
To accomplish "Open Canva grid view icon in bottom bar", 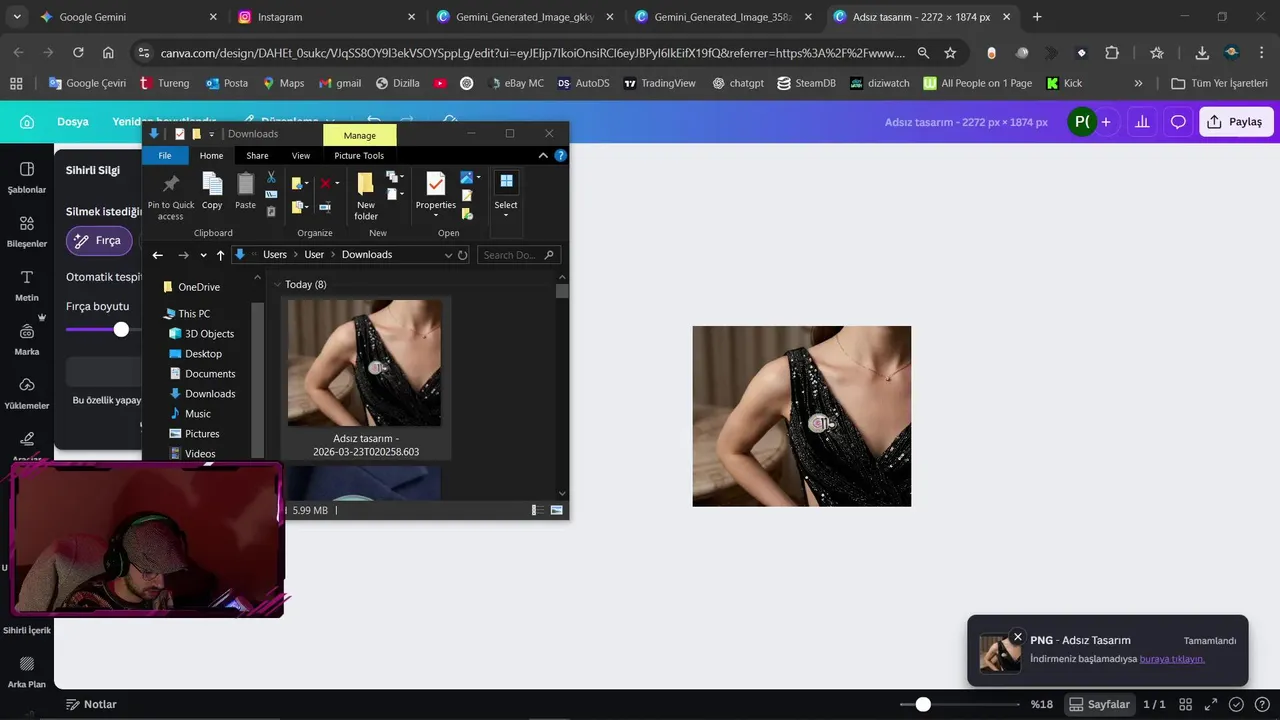I will pos(1185,704).
